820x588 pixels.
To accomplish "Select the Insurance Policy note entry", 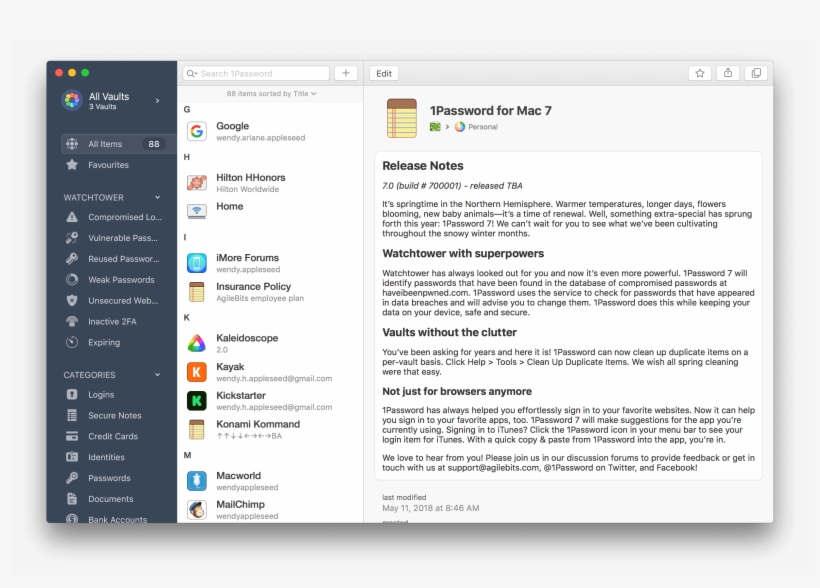I will point(270,292).
